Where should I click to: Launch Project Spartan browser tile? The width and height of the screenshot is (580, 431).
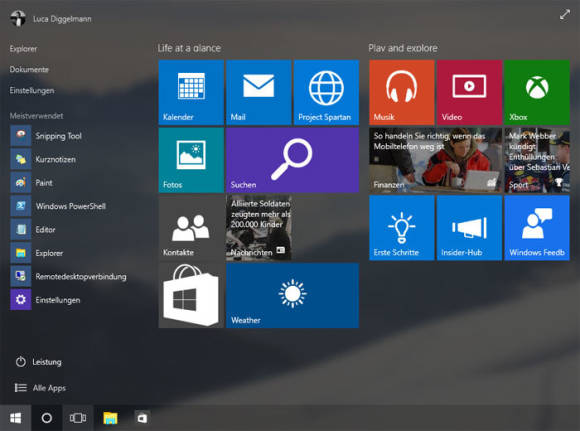point(326,92)
